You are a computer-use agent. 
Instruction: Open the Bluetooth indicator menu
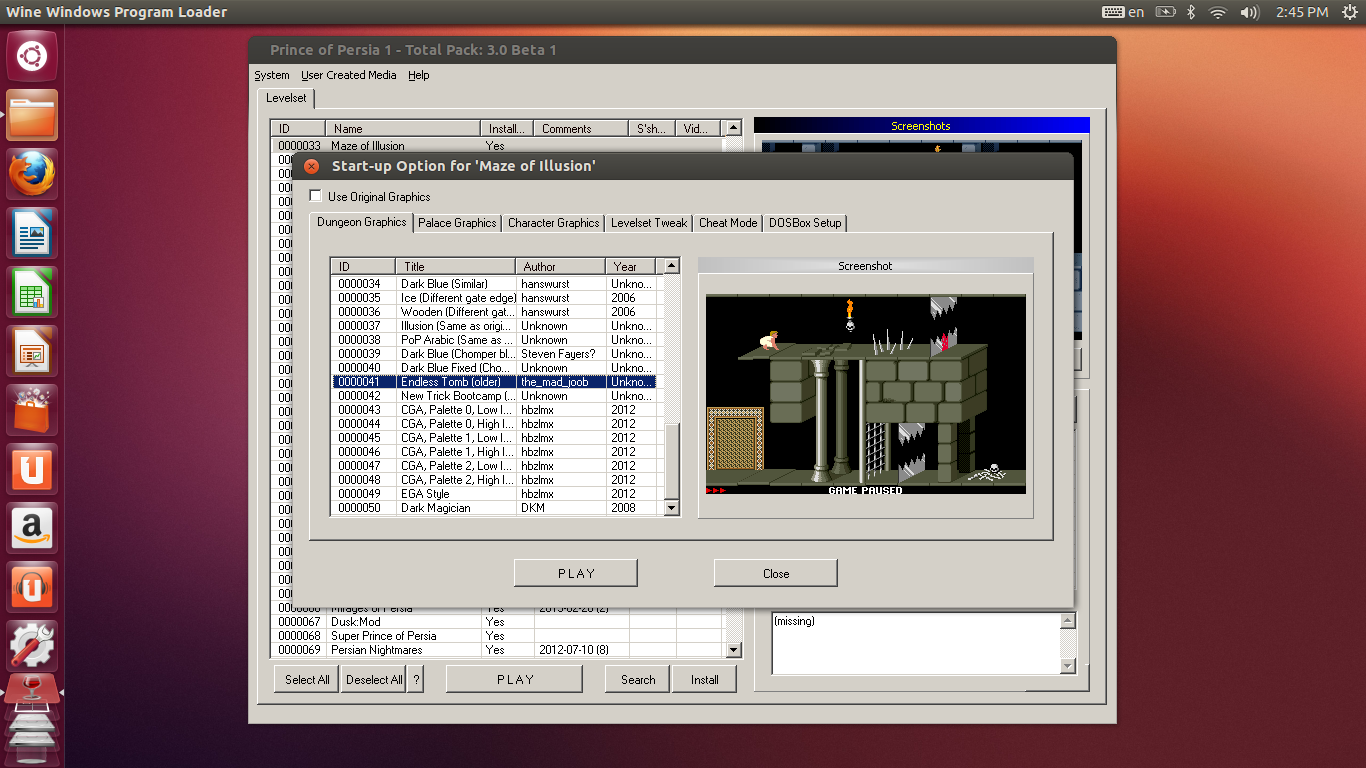coord(1191,12)
